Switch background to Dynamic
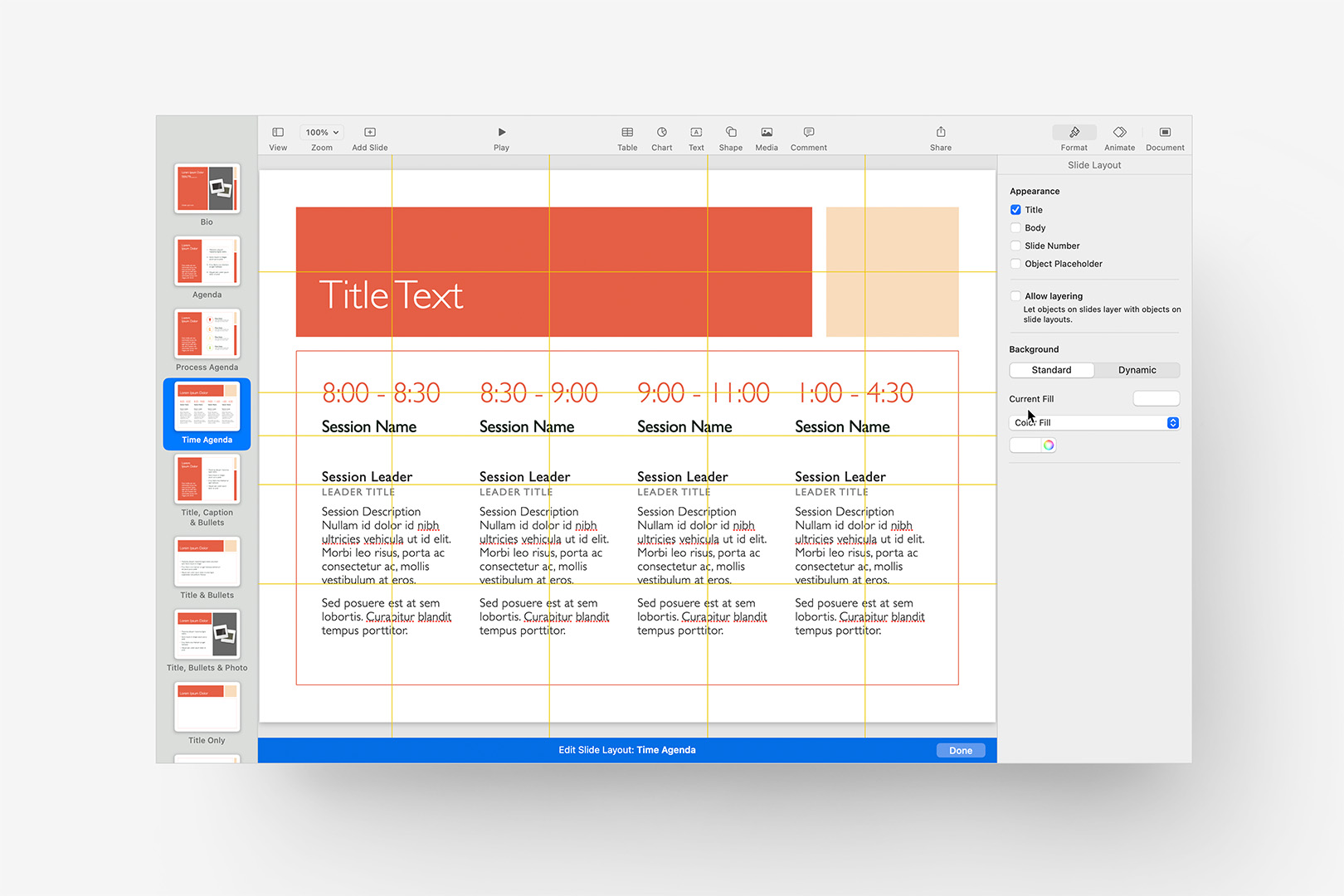The image size is (1344, 896). click(1137, 370)
